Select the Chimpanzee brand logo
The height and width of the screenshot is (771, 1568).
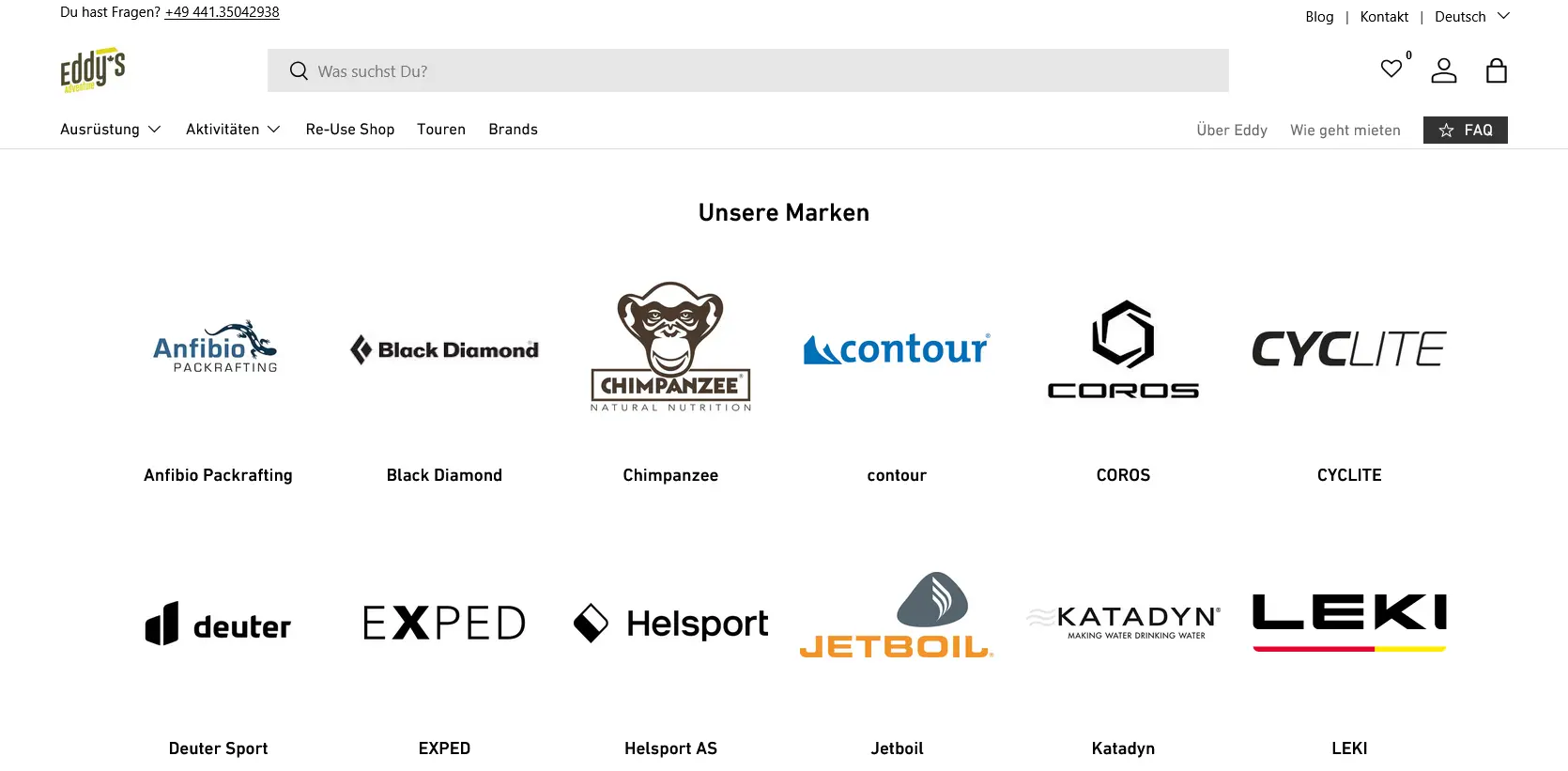(670, 347)
